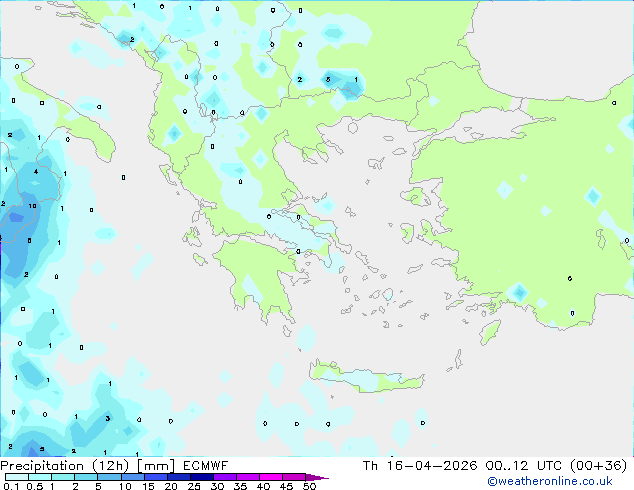
Task: Select the 25–30 mm navy legend swatch
Action: (x=202, y=477)
